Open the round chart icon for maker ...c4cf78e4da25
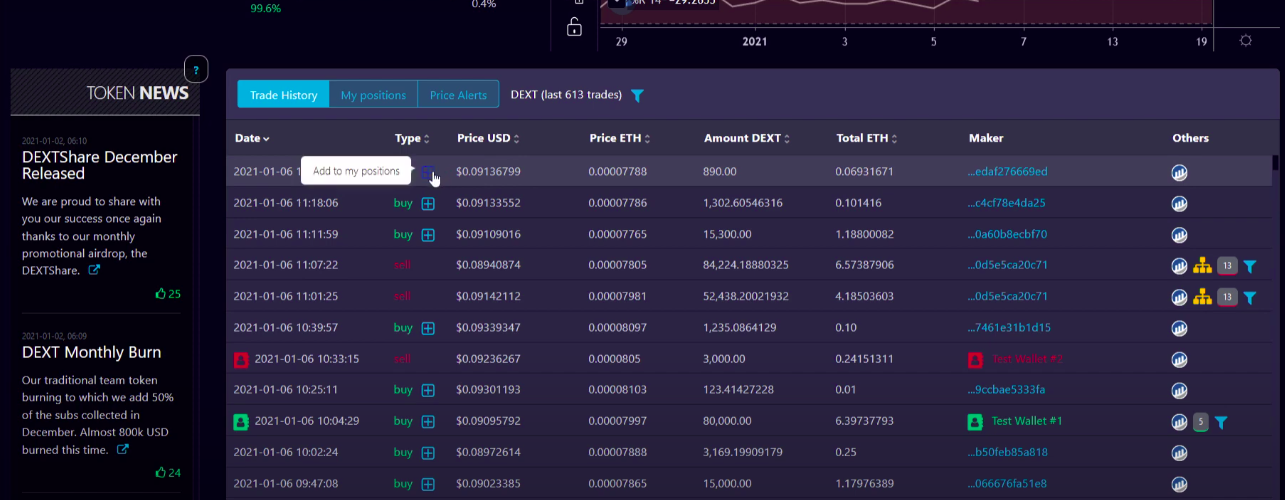Screen dimensions: 1285x500 pos(1180,203)
